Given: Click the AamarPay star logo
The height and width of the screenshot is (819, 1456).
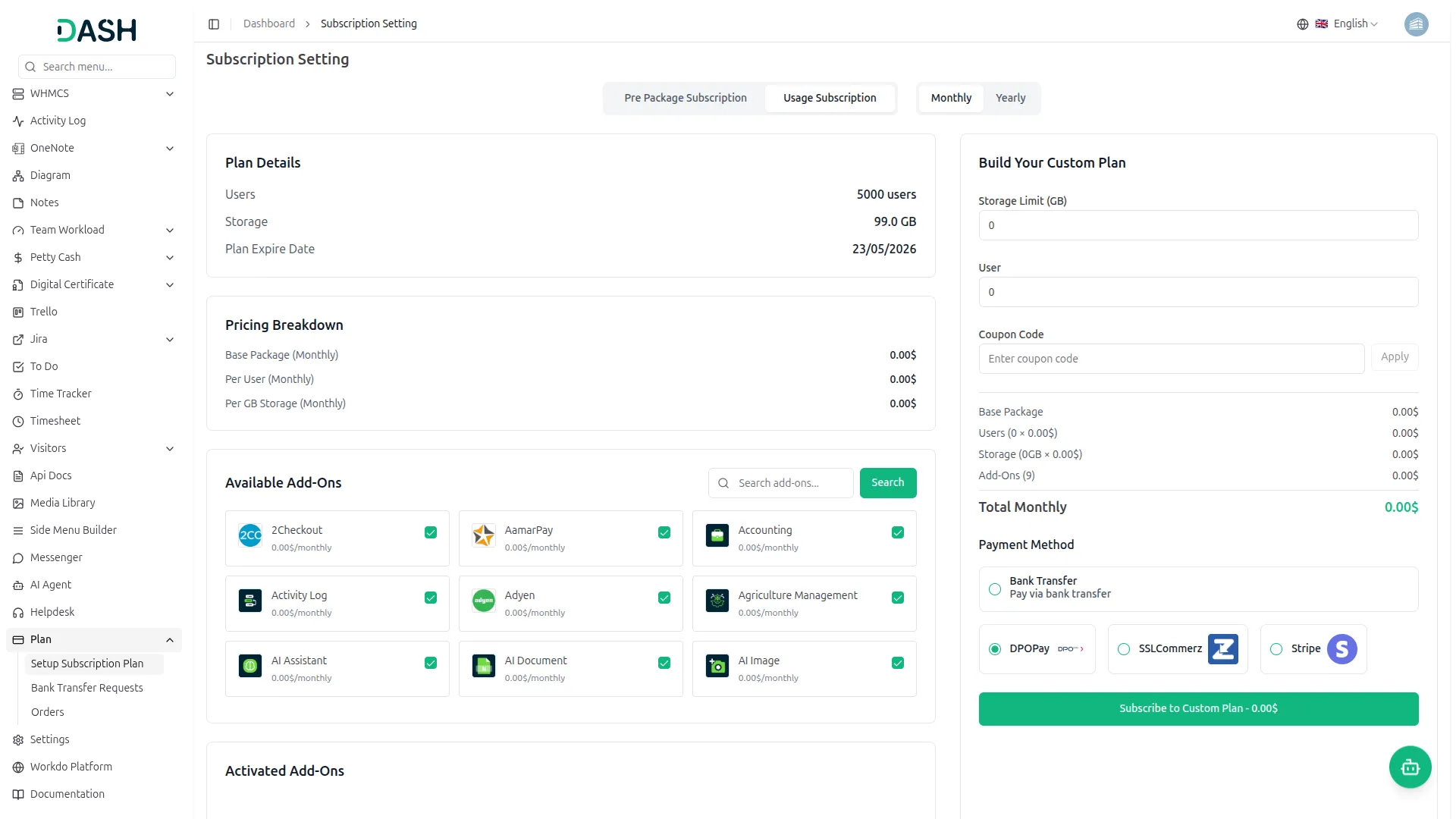Looking at the screenshot, I should [484, 535].
